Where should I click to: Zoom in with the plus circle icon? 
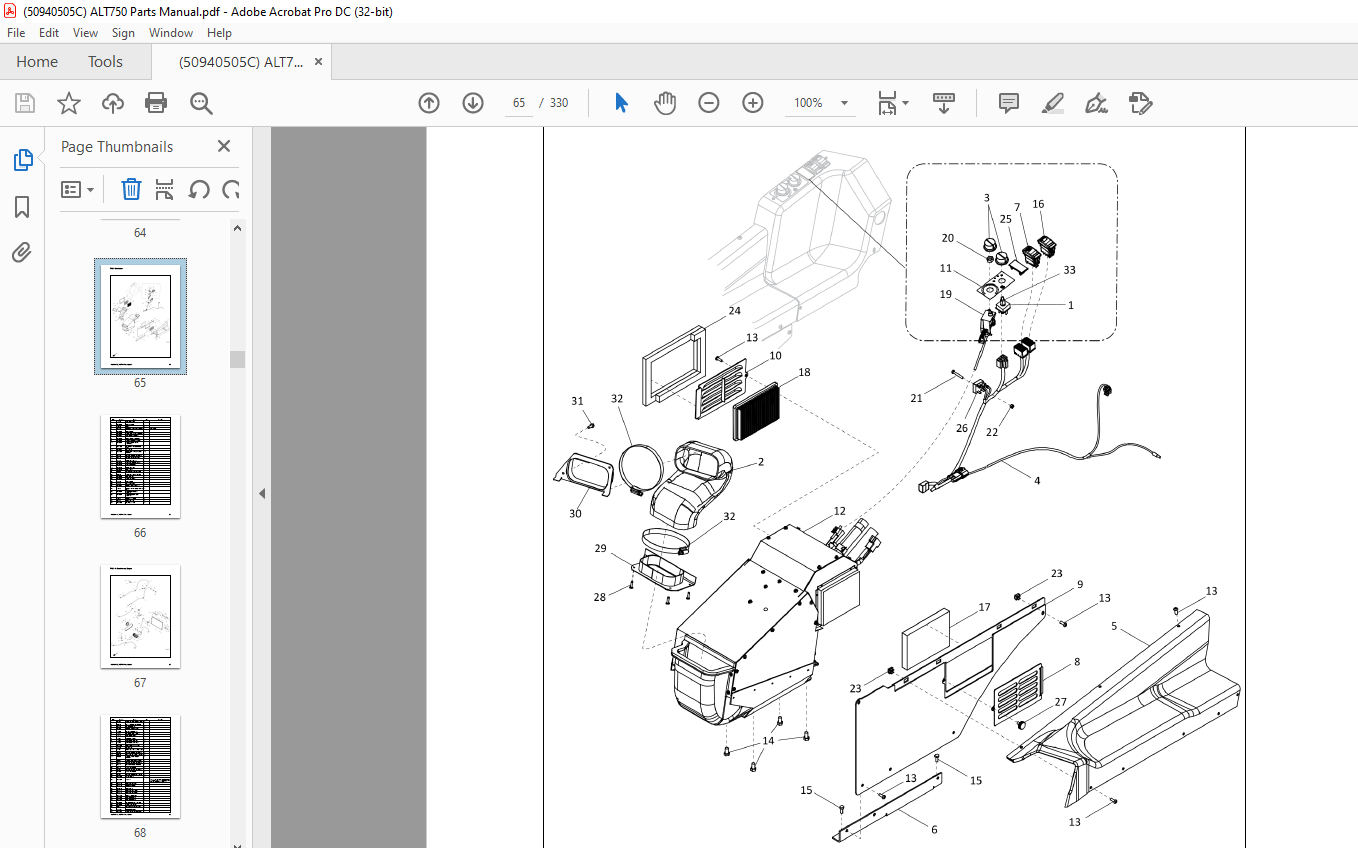click(753, 103)
